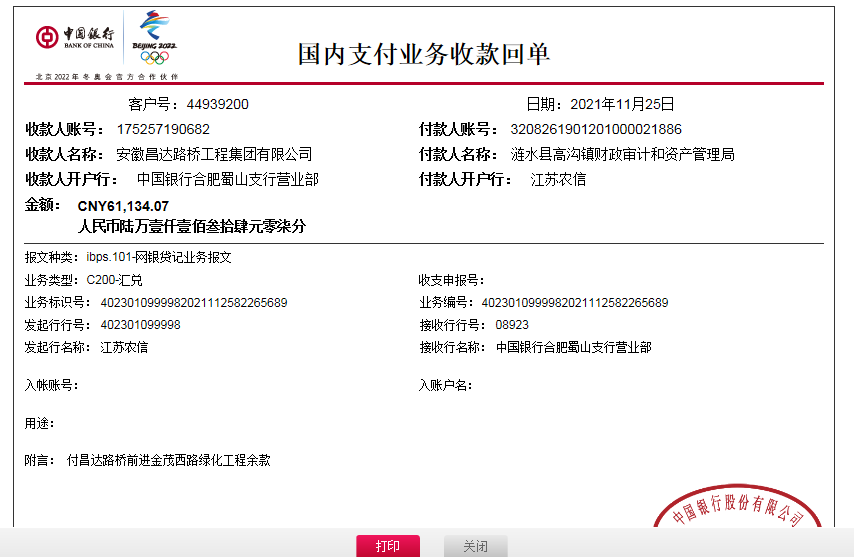This screenshot has height=557, width=854.
Task: Click the red Bank of China seal stamp
Action: pyautogui.click(x=738, y=510)
